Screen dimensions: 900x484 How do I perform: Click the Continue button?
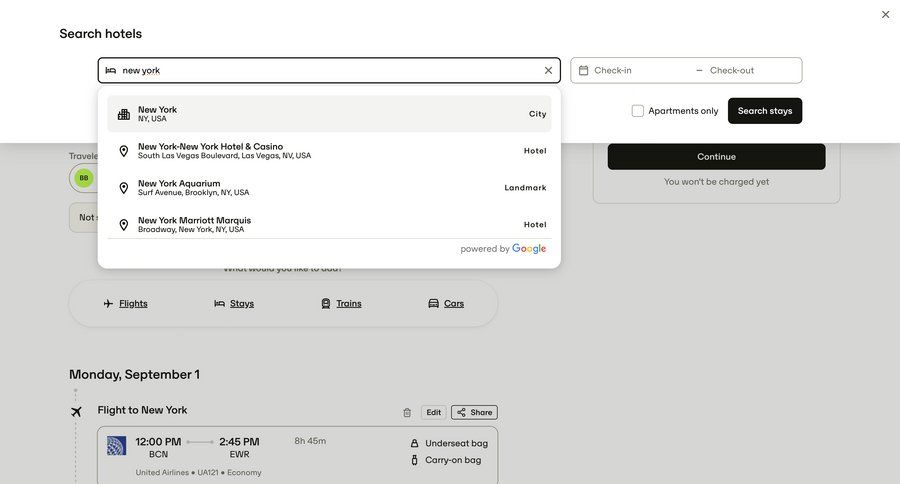click(x=716, y=157)
